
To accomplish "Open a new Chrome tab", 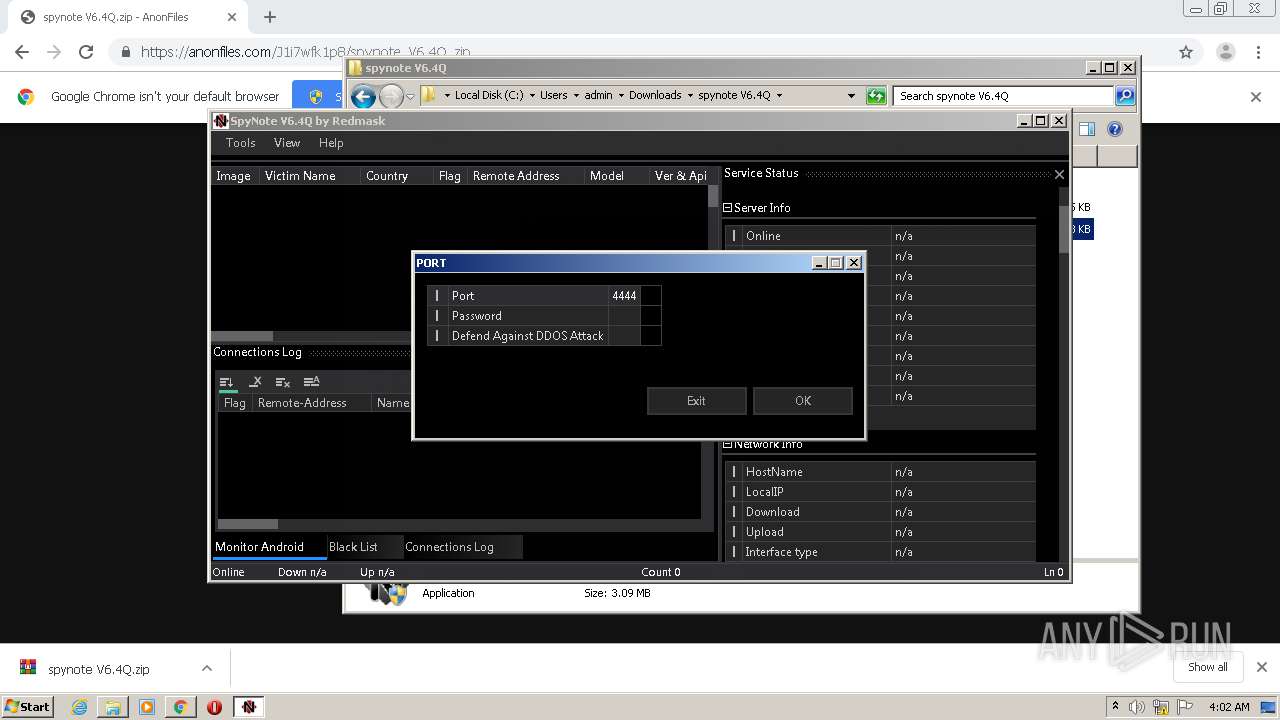I will (x=270, y=17).
